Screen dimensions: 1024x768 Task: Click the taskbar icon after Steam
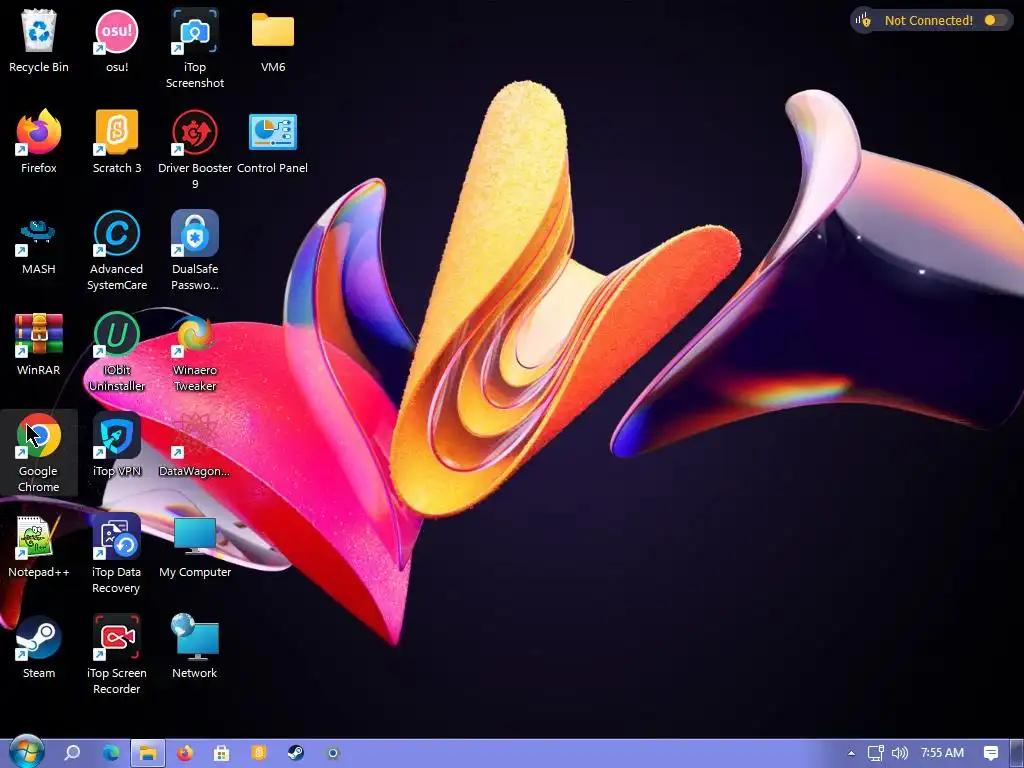[x=333, y=753]
